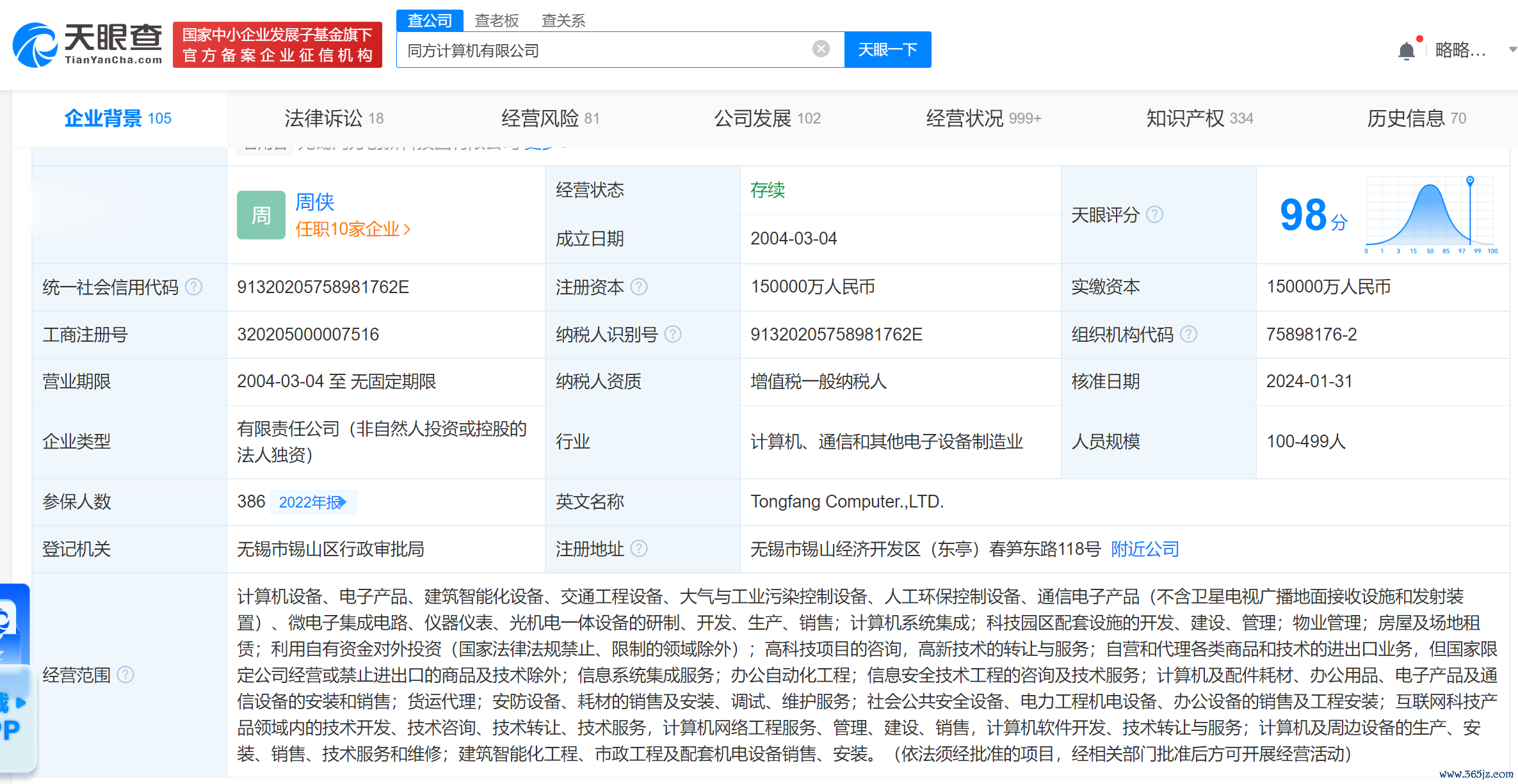
Task: Click establishment date 2004-03-04
Action: (x=794, y=238)
